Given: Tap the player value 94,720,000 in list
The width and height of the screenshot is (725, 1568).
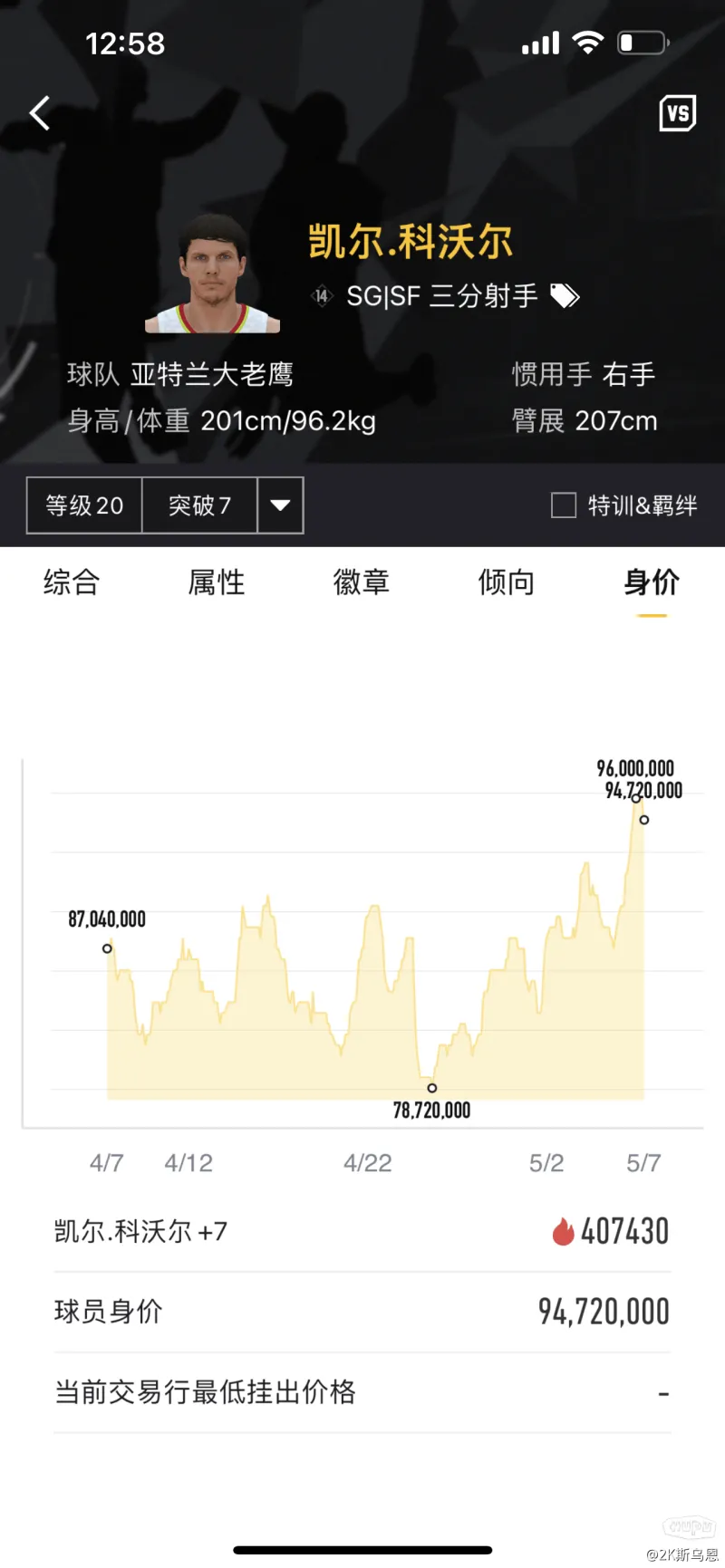Looking at the screenshot, I should [604, 1312].
